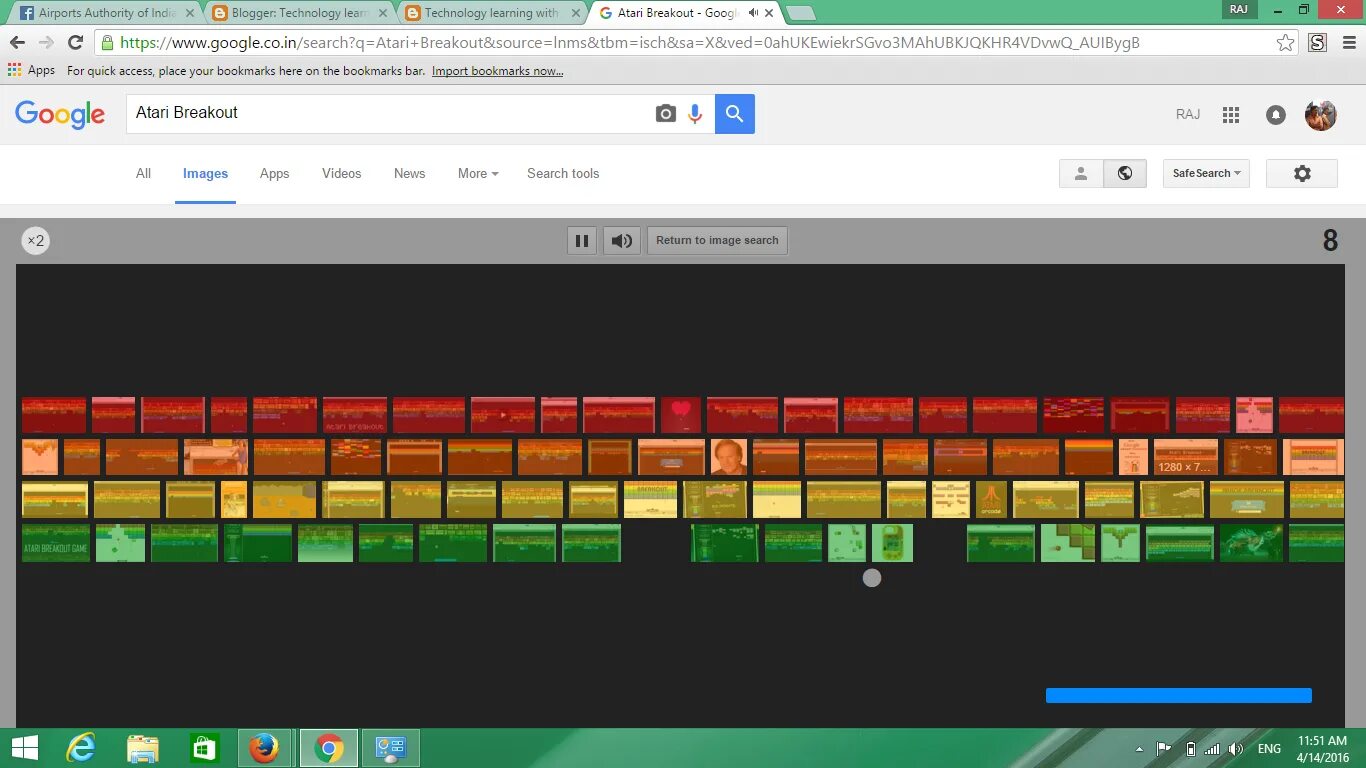Open the SafeSearch dropdown
The width and height of the screenshot is (1366, 768).
[1206, 173]
